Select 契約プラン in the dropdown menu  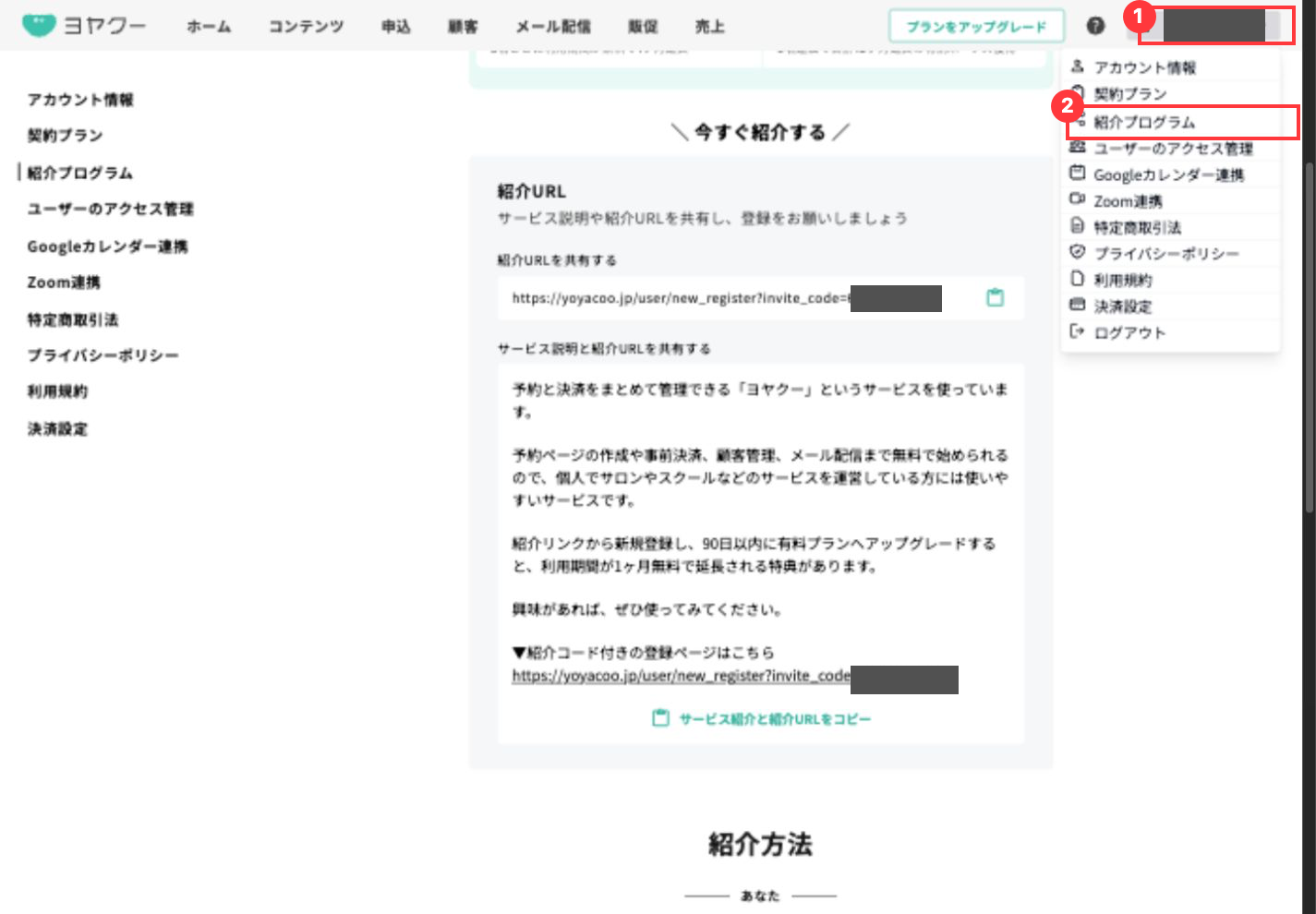(x=1130, y=94)
